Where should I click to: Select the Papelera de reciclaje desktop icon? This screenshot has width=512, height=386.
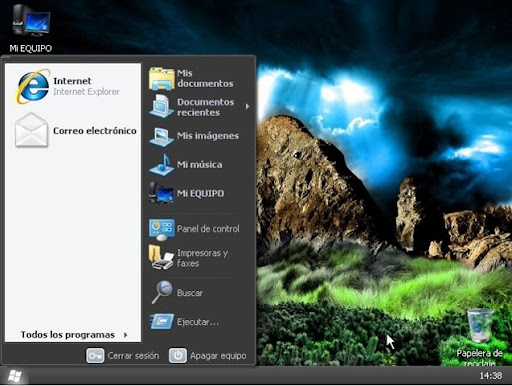[x=479, y=326]
